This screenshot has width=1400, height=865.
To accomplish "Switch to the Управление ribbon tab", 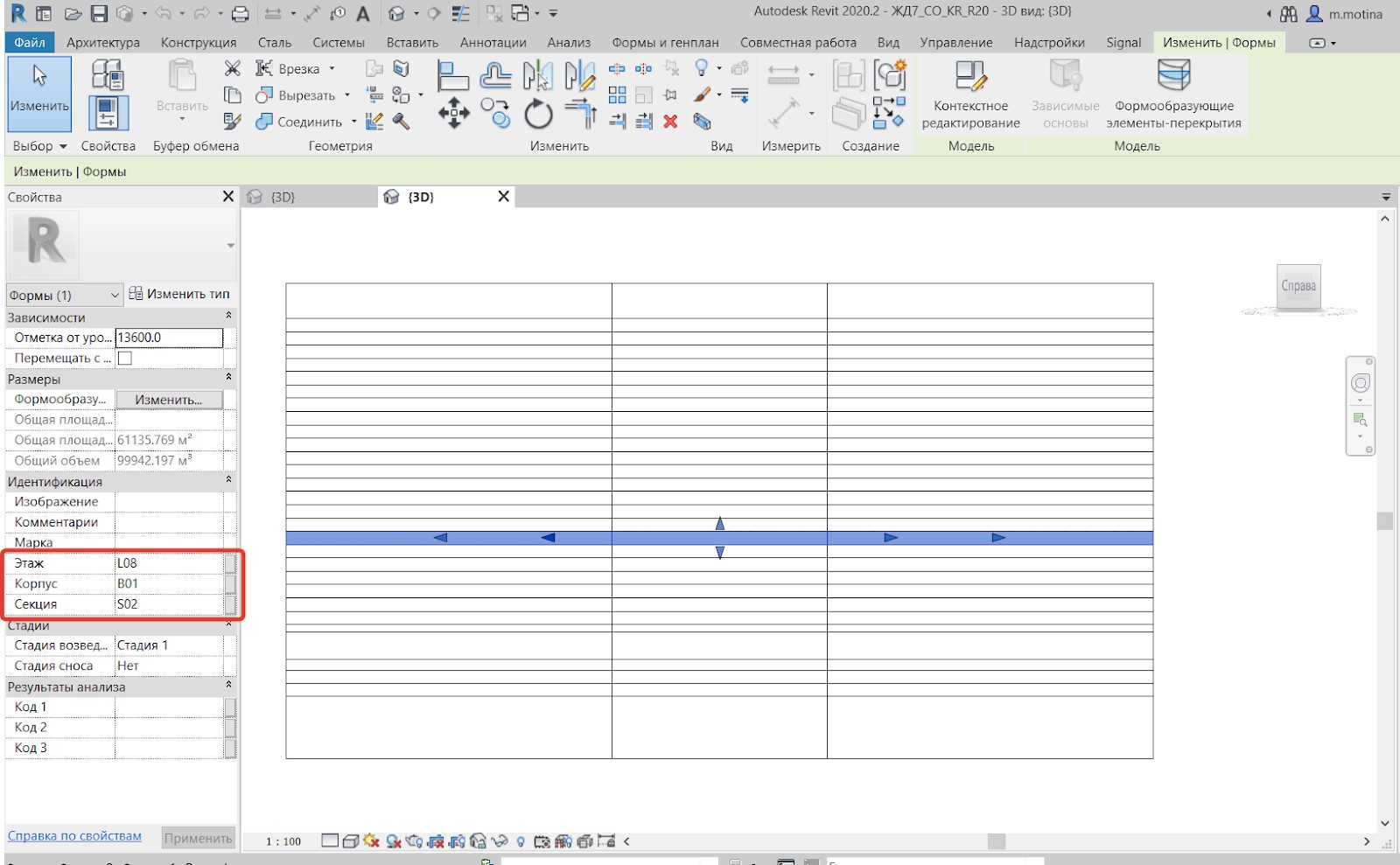I will click(956, 42).
